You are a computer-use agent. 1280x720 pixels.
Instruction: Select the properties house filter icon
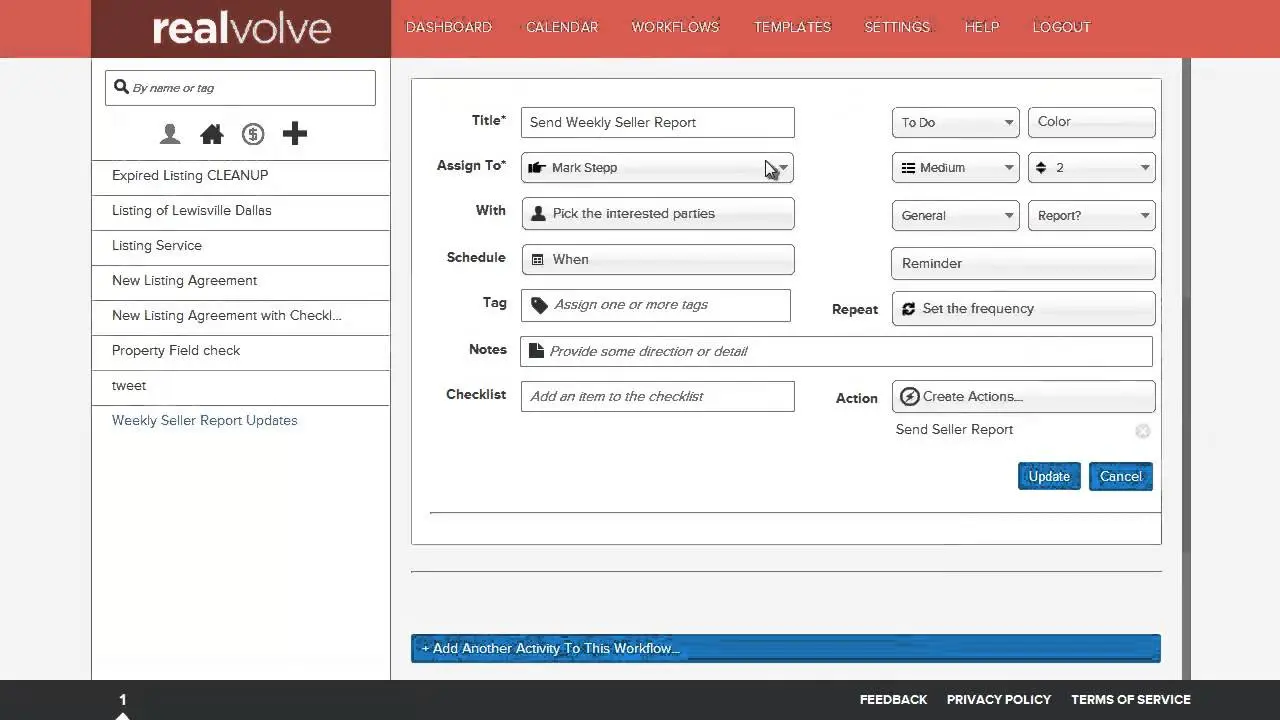point(211,133)
